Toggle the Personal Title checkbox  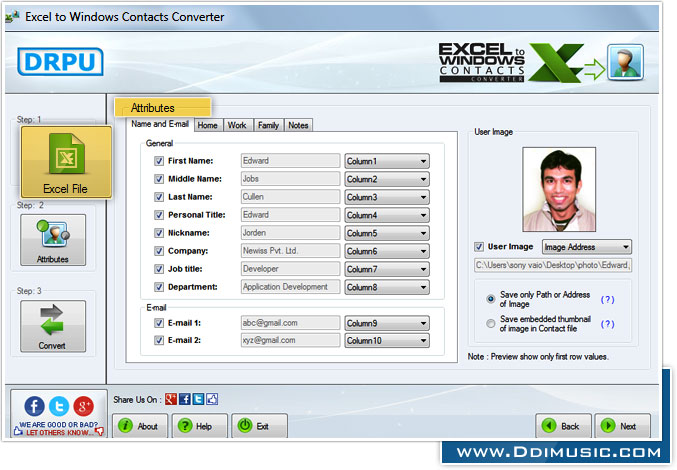(x=159, y=215)
